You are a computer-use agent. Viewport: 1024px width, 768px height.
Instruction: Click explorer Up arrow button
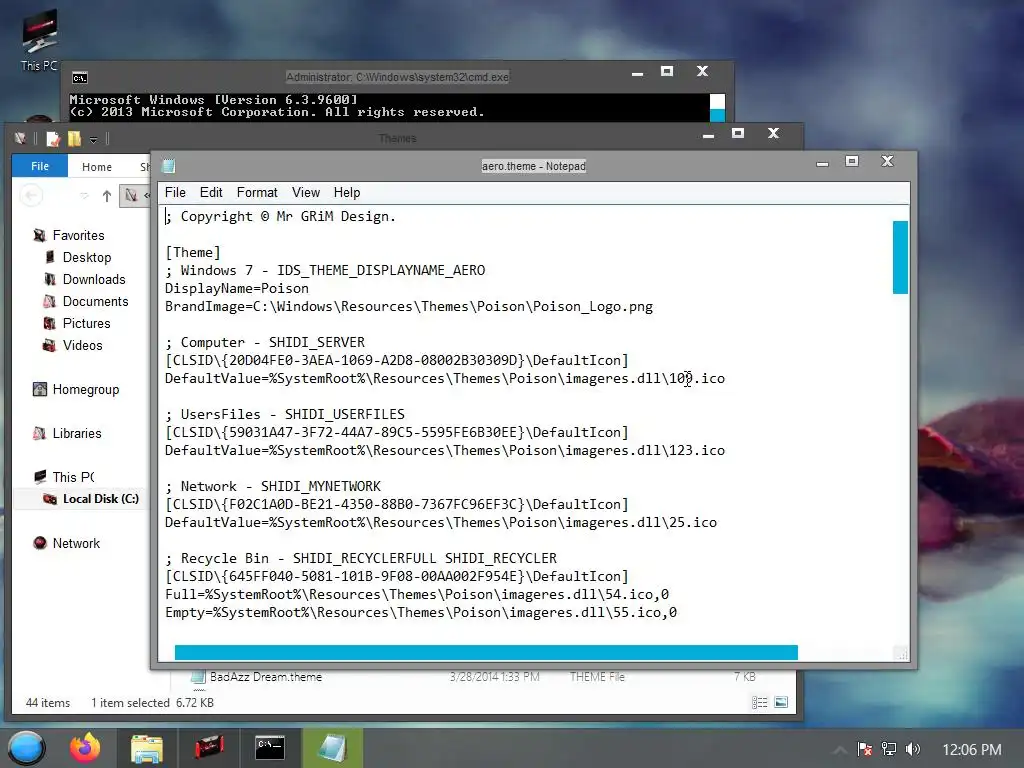(x=106, y=196)
